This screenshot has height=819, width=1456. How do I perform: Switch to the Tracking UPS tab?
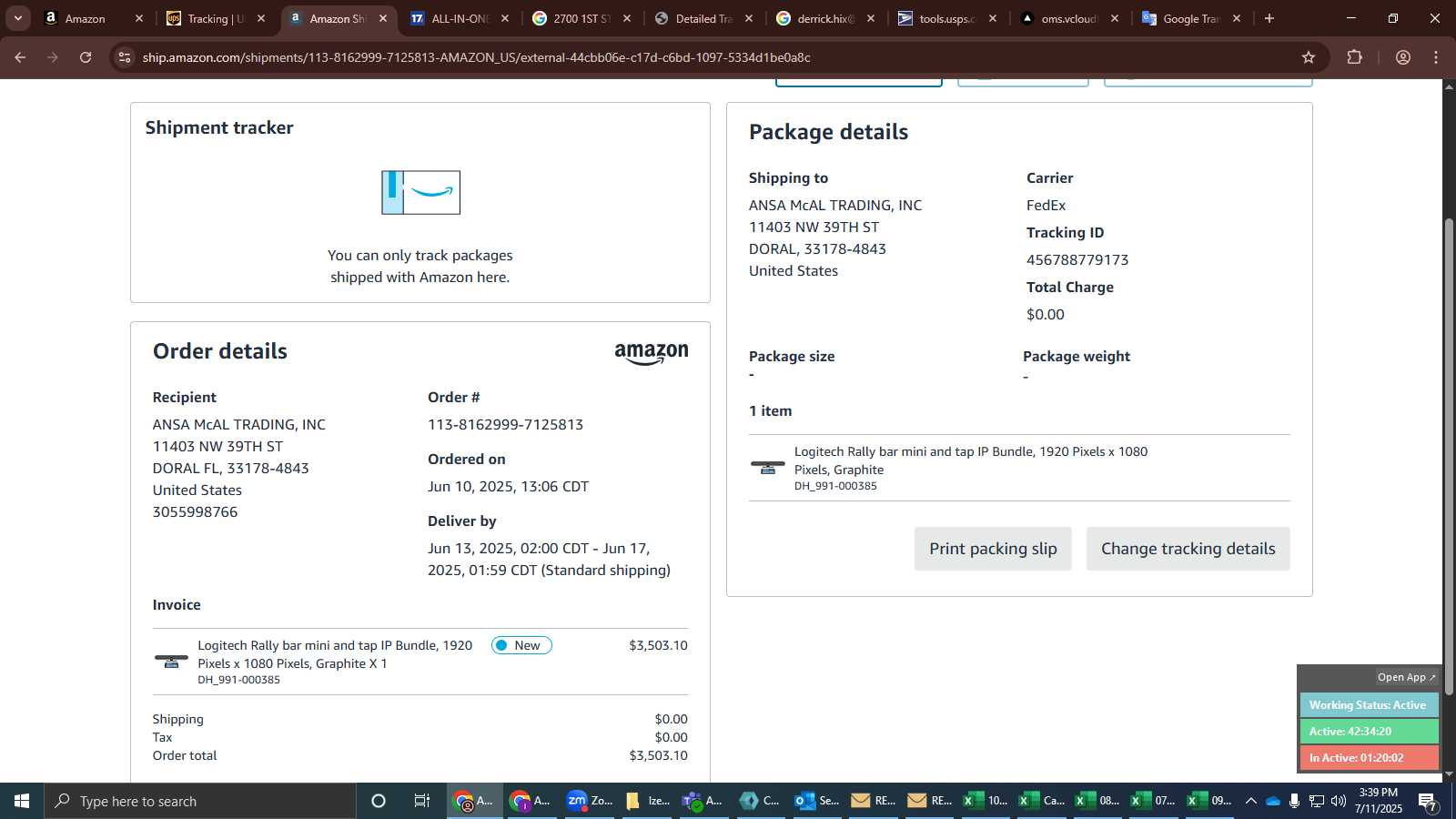[x=215, y=18]
